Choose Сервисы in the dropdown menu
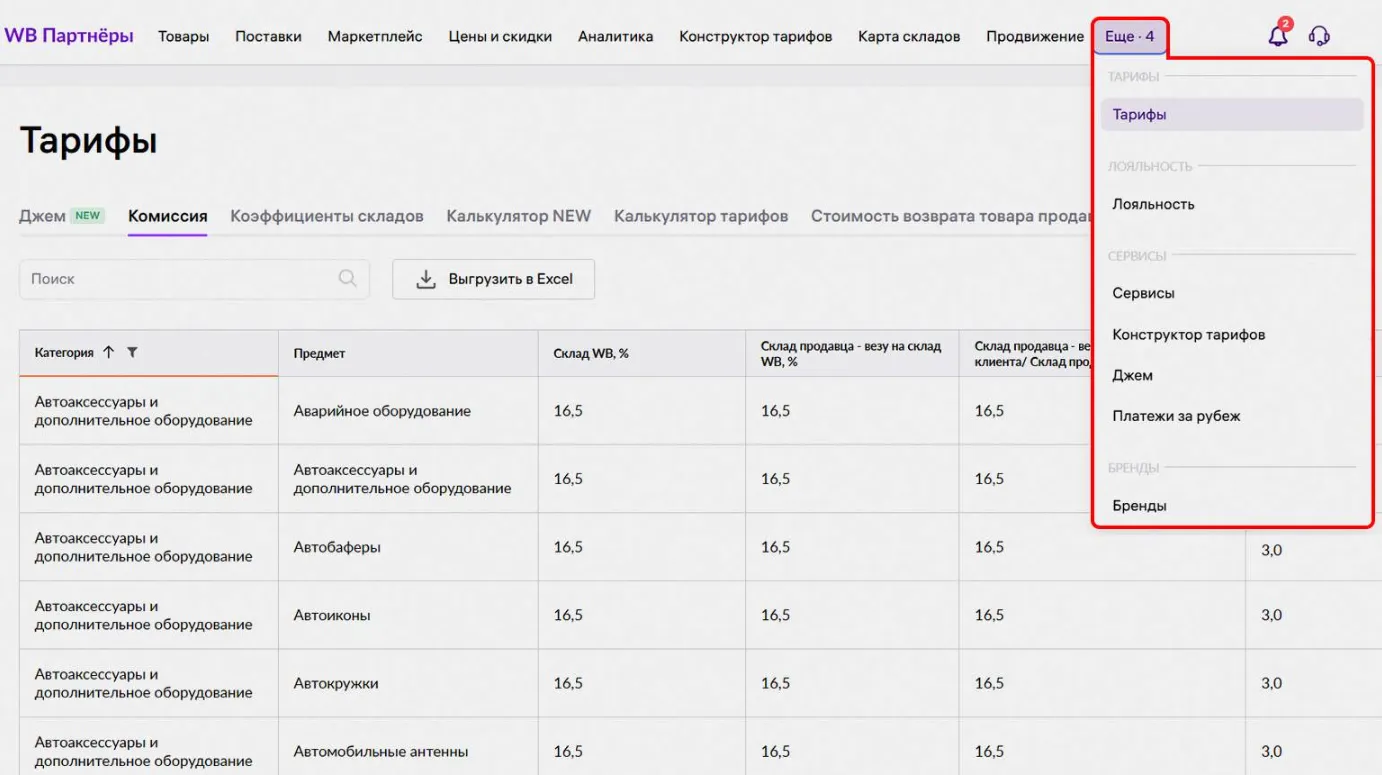Image resolution: width=1382 pixels, height=775 pixels. (1143, 293)
